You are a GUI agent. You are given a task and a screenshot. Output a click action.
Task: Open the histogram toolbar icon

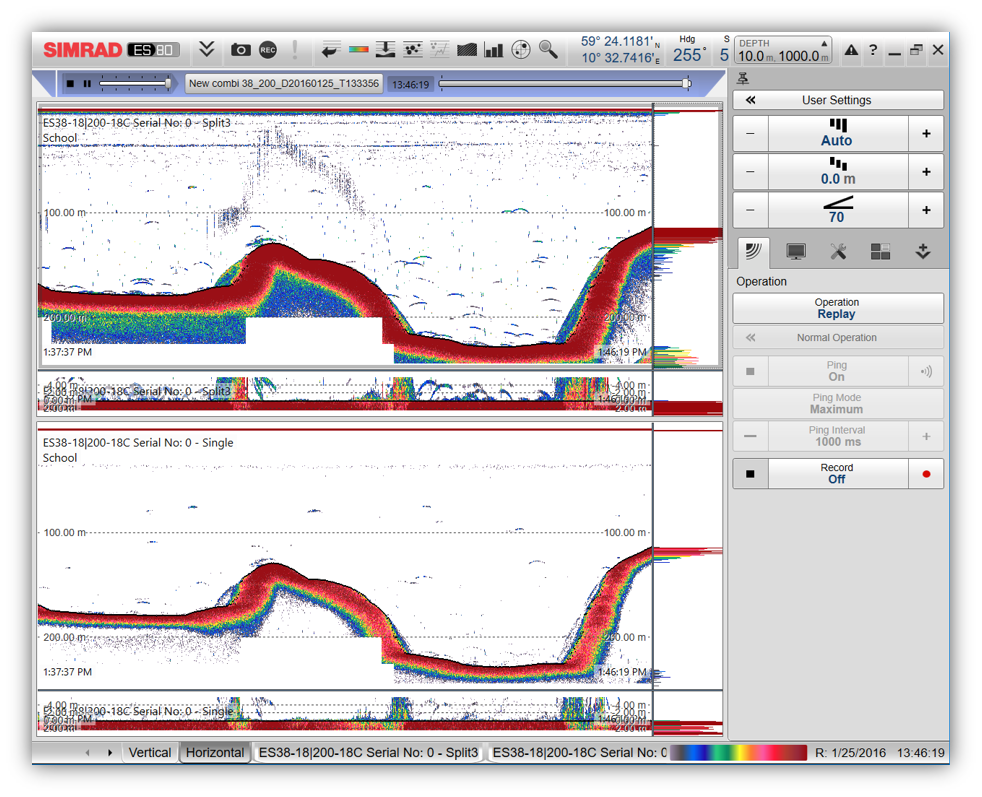coord(493,49)
